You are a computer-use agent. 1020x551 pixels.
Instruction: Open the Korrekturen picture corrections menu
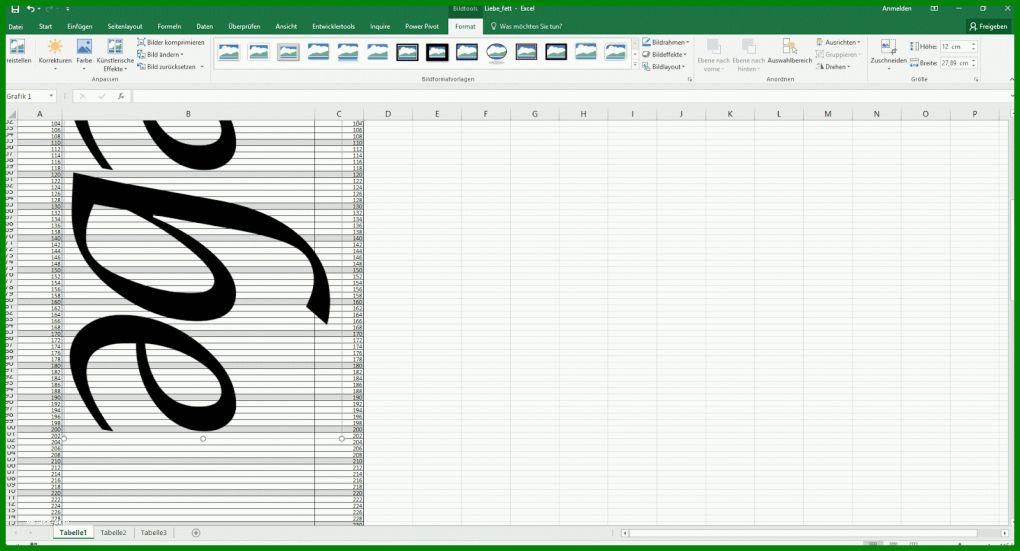pyautogui.click(x=55, y=54)
